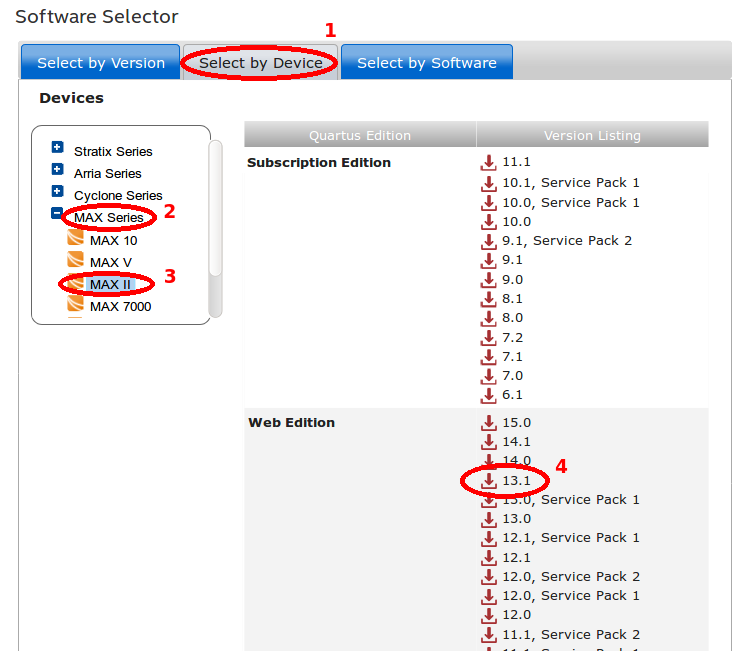Click the MAX V device icon

pyautogui.click(x=76, y=259)
